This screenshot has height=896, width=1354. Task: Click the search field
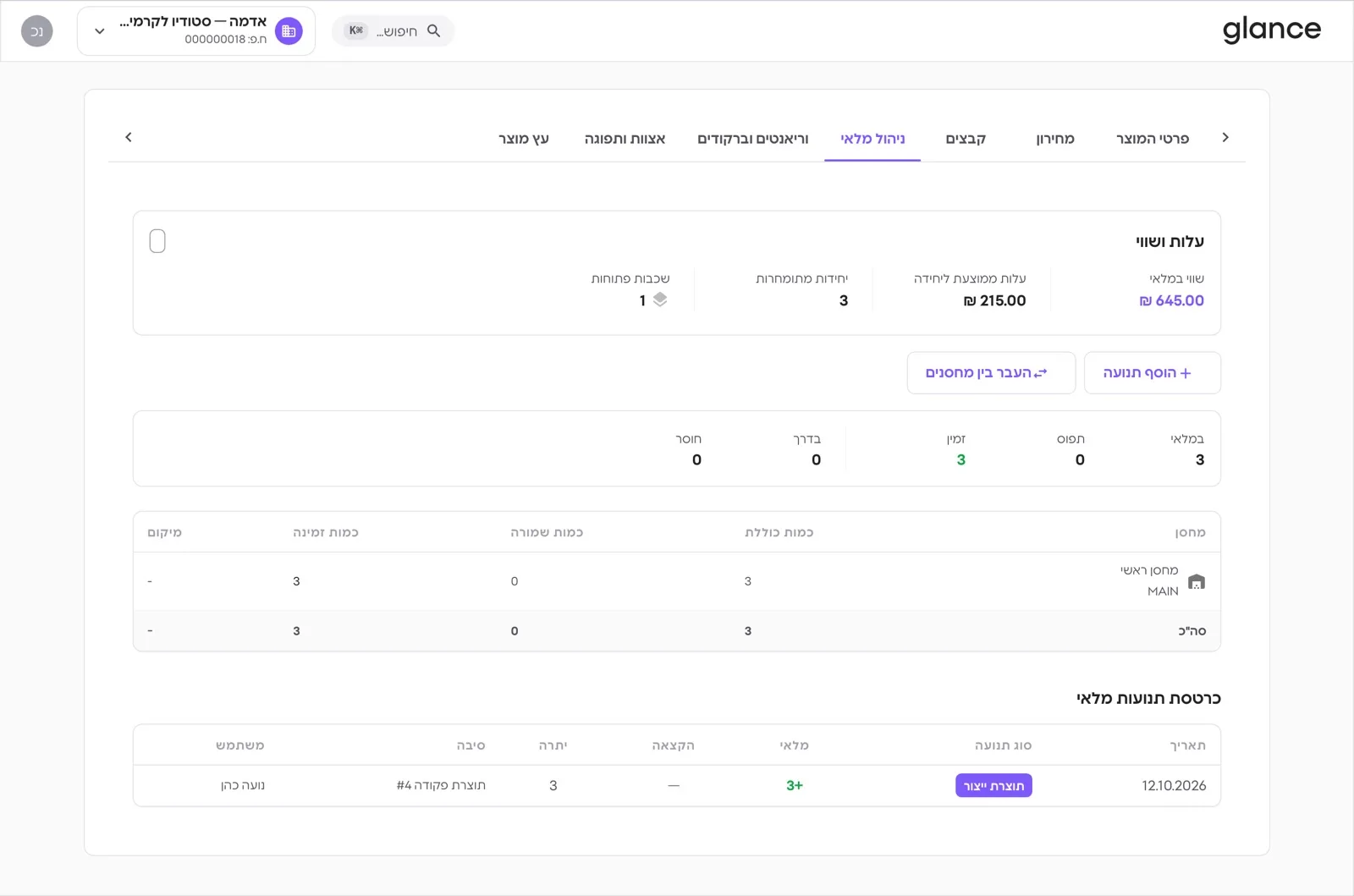pyautogui.click(x=394, y=31)
